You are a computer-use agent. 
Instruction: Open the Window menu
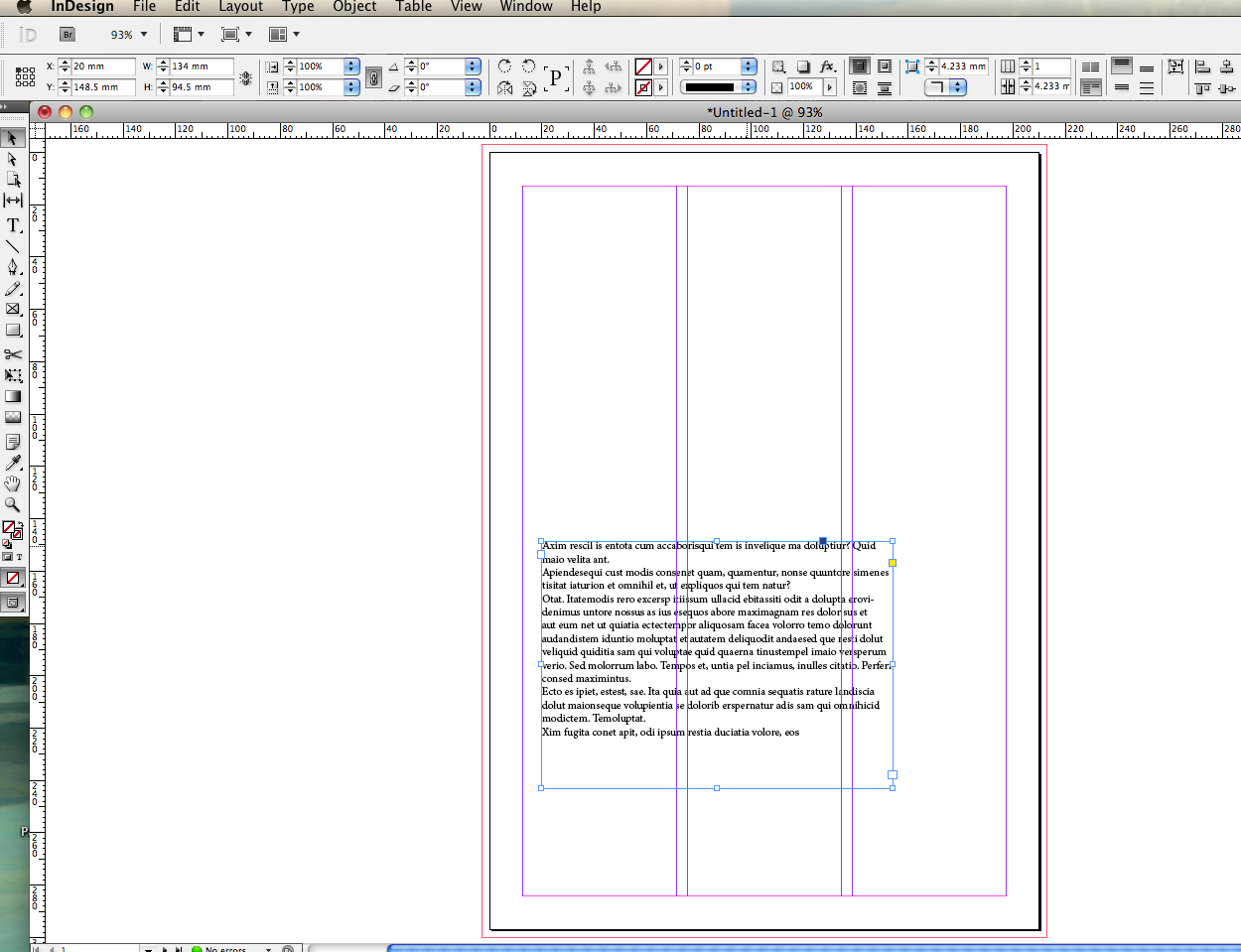[525, 7]
